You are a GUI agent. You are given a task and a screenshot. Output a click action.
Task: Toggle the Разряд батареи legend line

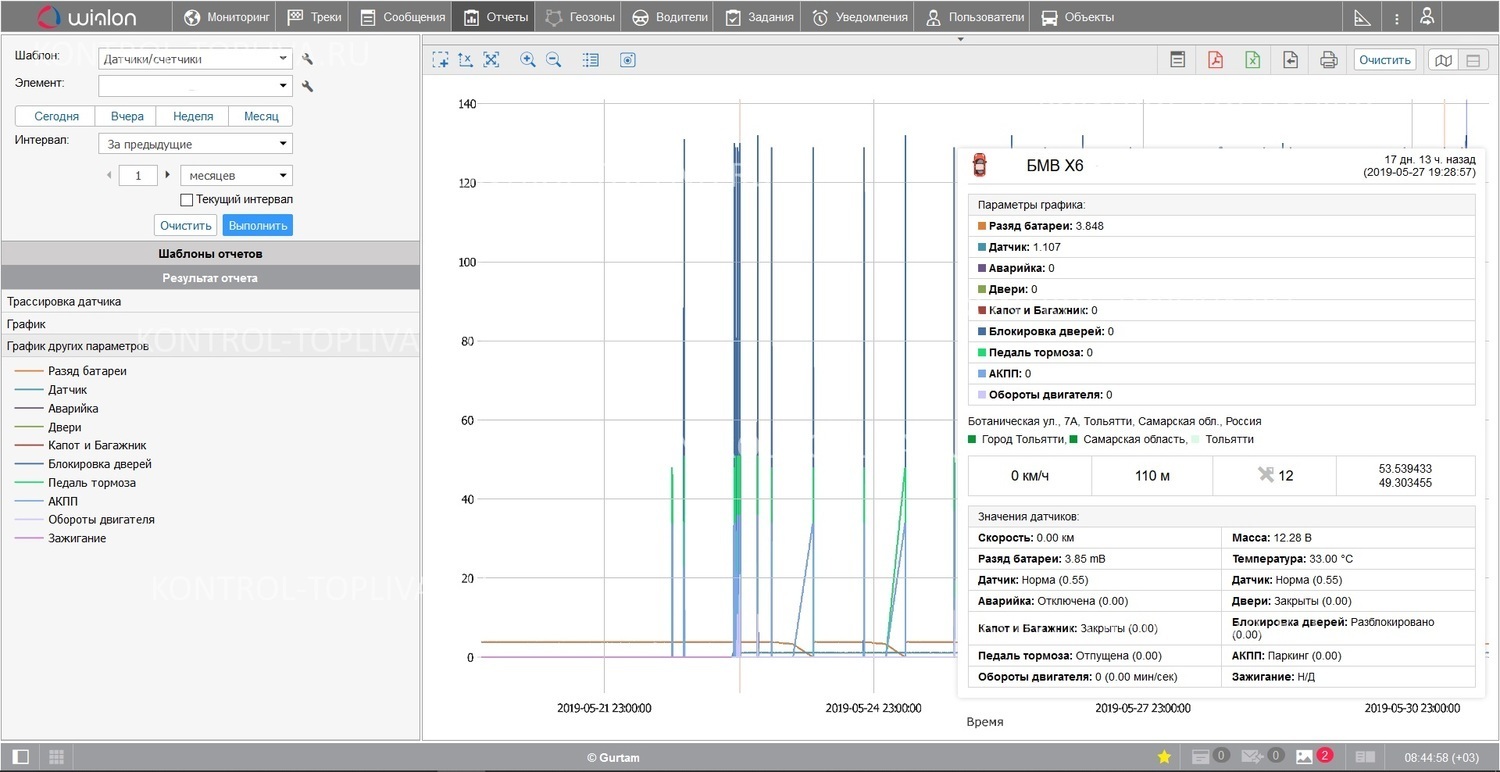[71, 371]
